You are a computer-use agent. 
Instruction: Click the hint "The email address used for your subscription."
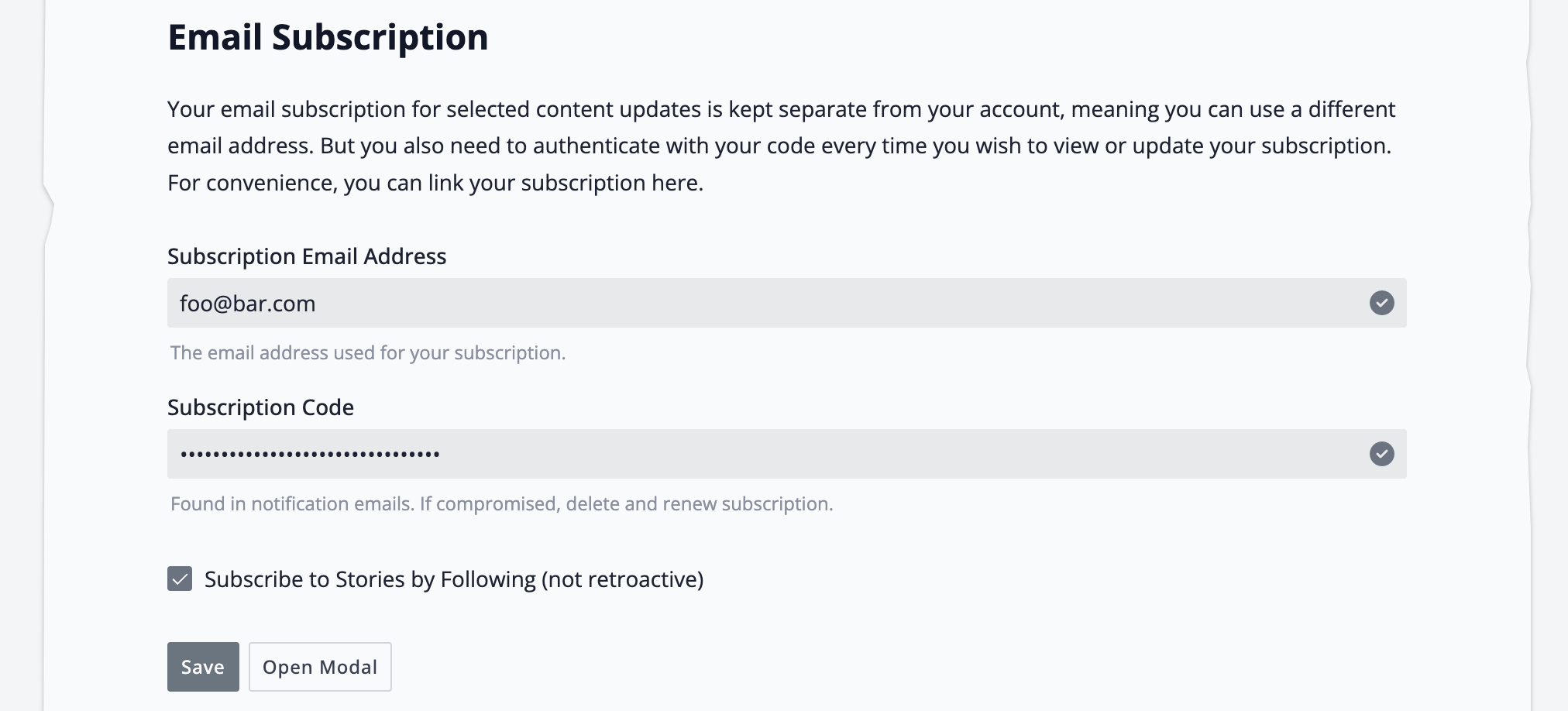tap(368, 353)
